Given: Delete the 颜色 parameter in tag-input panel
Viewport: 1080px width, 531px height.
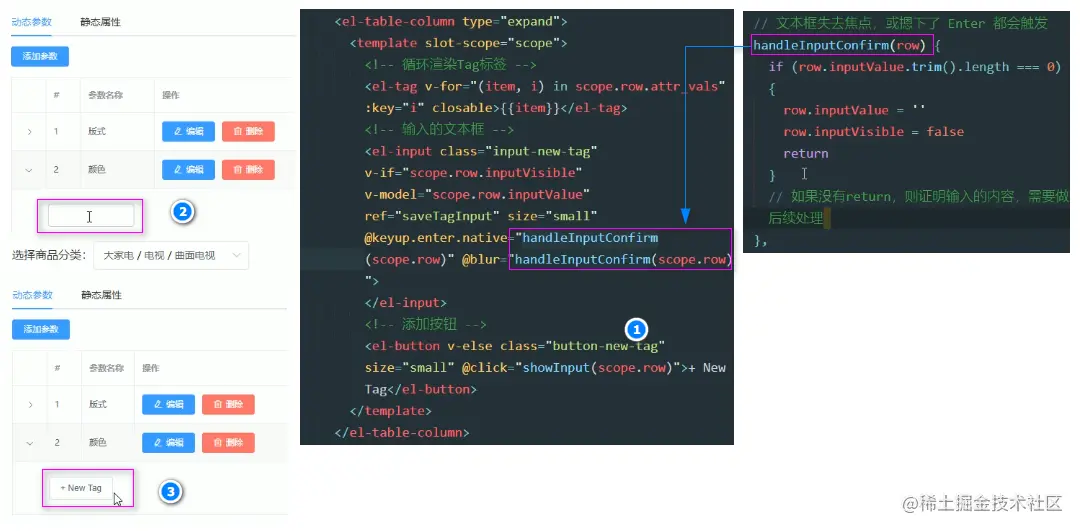Looking at the screenshot, I should coord(248,169).
